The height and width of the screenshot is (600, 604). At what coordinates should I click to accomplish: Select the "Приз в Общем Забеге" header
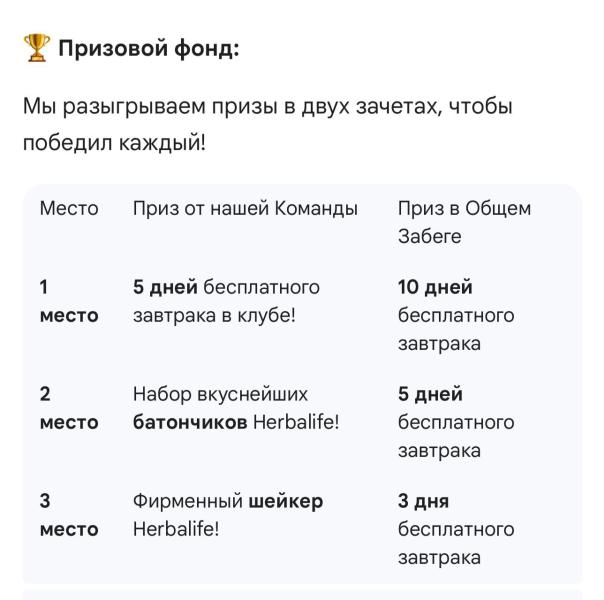point(464,222)
